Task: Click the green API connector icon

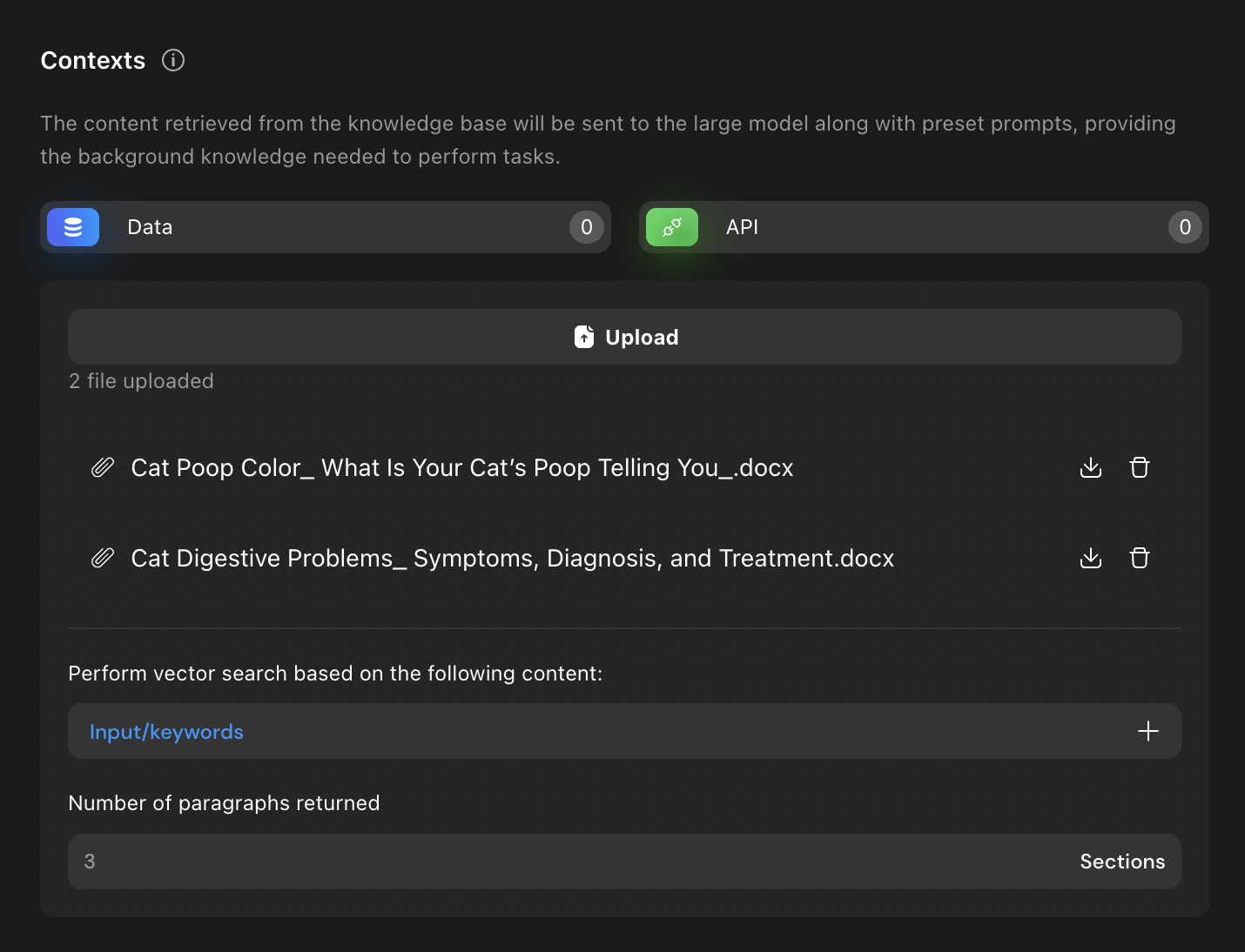Action: pyautogui.click(x=672, y=227)
